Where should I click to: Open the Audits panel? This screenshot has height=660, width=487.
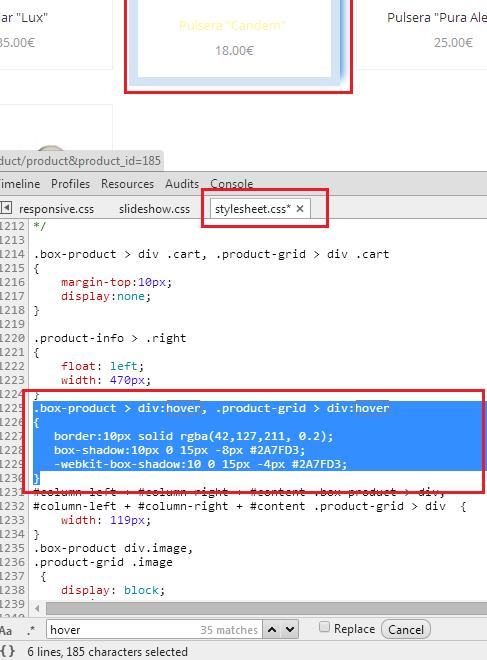coord(182,184)
